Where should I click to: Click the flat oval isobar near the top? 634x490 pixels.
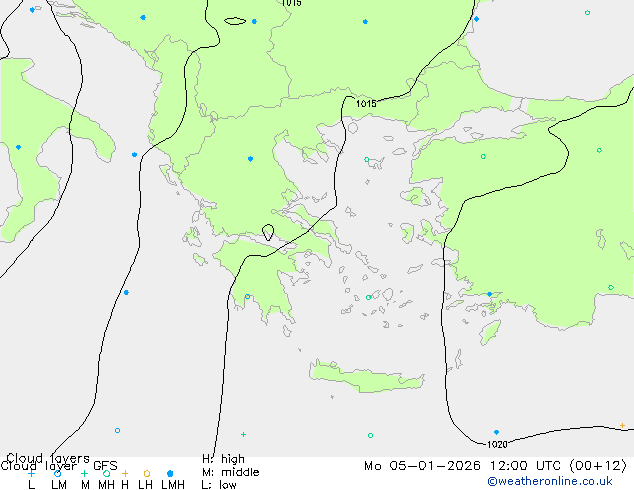235,21
